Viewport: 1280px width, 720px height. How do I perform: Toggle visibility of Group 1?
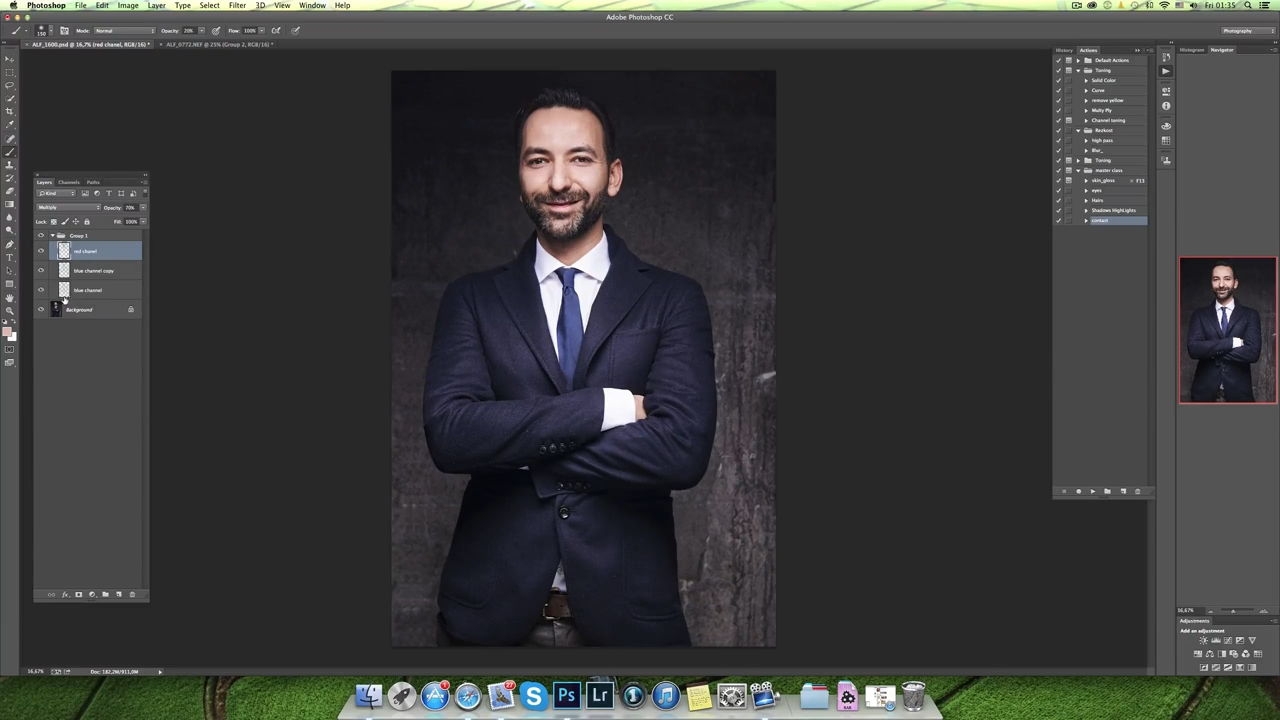41,236
